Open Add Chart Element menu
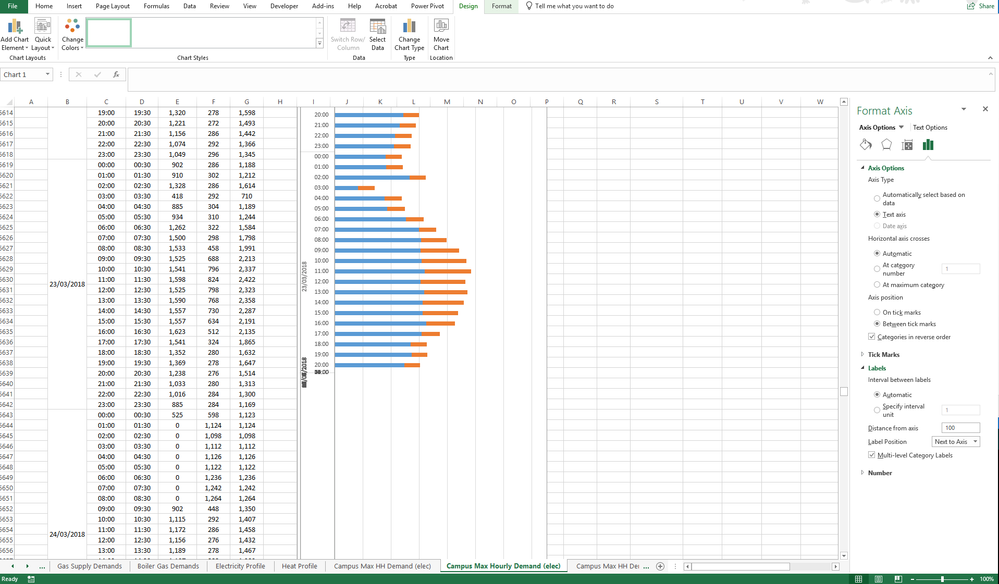Viewport: 999px width, 584px height. tap(14, 35)
